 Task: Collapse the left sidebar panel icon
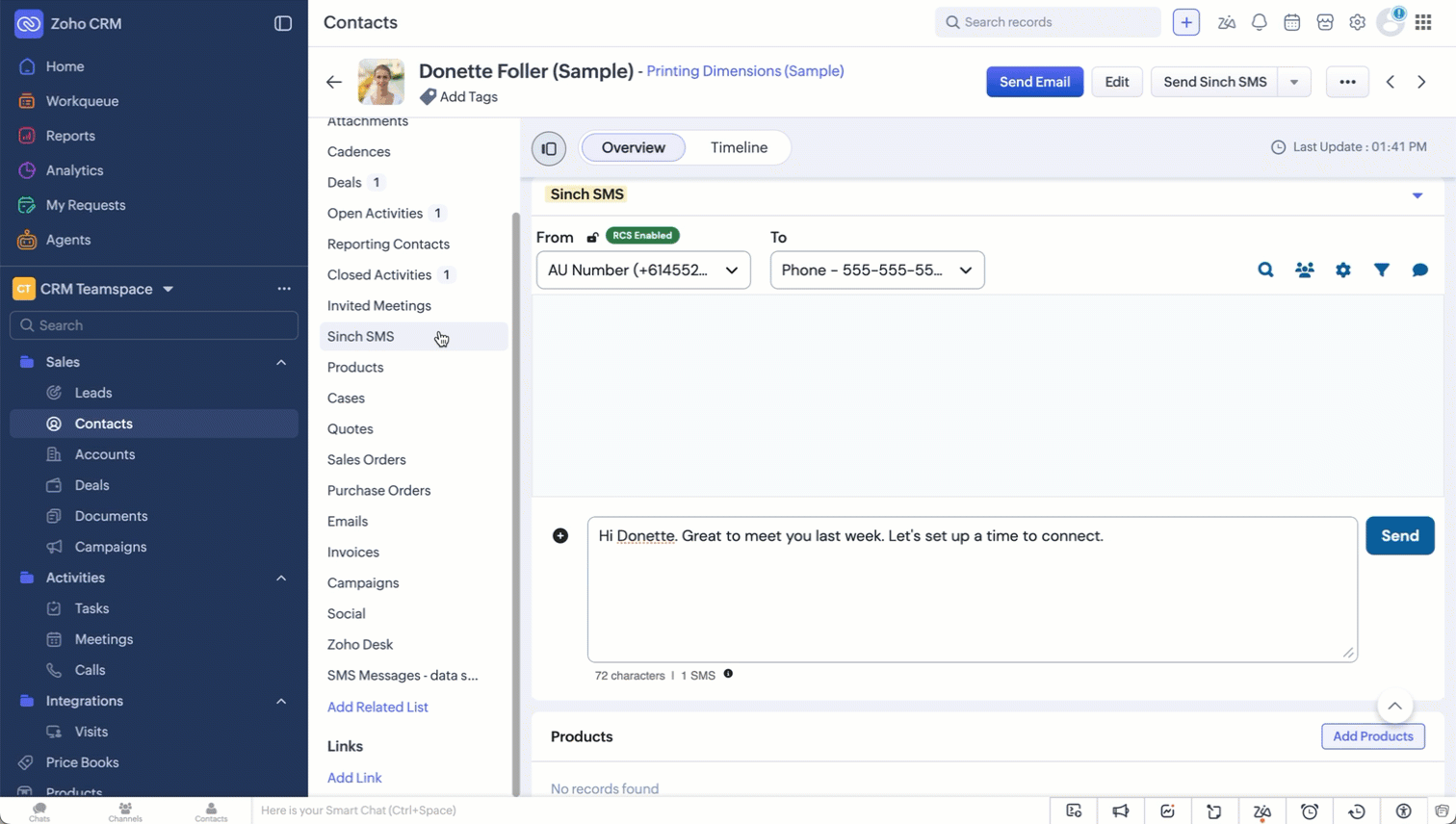(283, 23)
